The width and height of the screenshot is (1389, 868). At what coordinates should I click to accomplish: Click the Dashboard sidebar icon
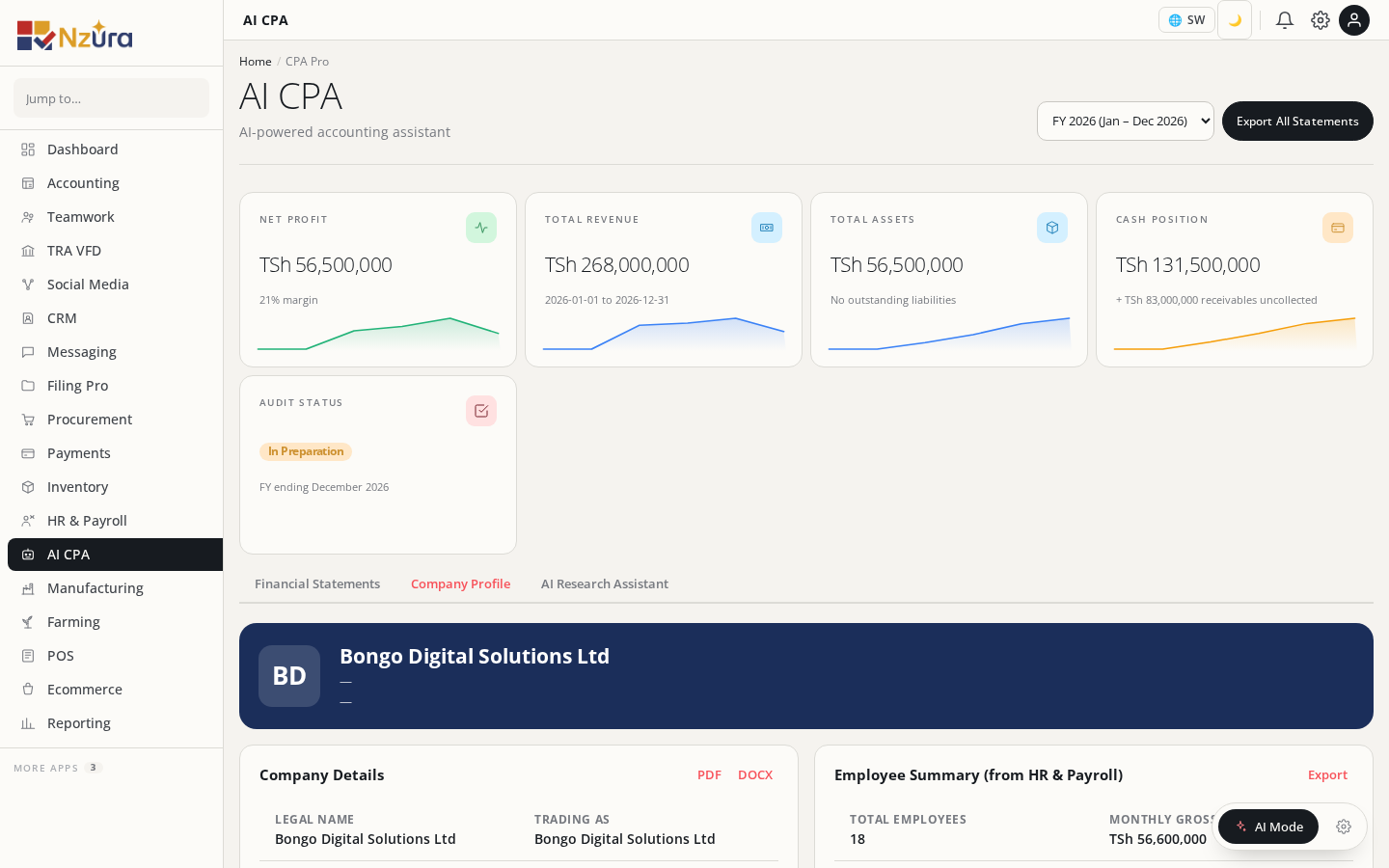click(x=28, y=149)
